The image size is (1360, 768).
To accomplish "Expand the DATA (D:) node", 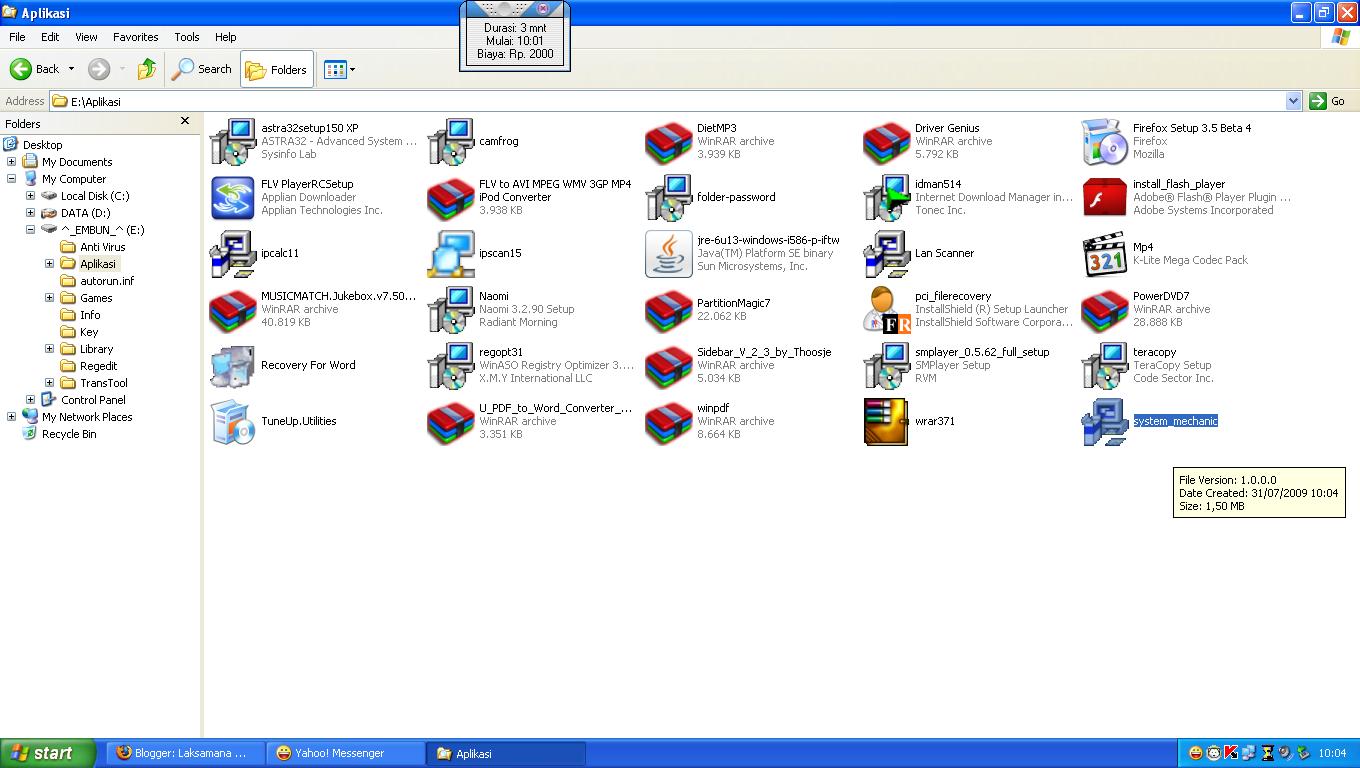I will 30,213.
